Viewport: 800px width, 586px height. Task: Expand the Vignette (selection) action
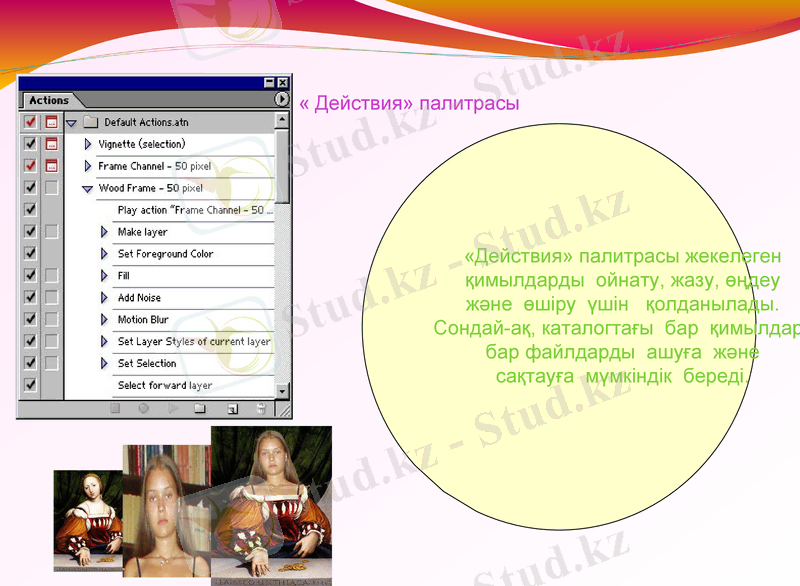point(87,143)
